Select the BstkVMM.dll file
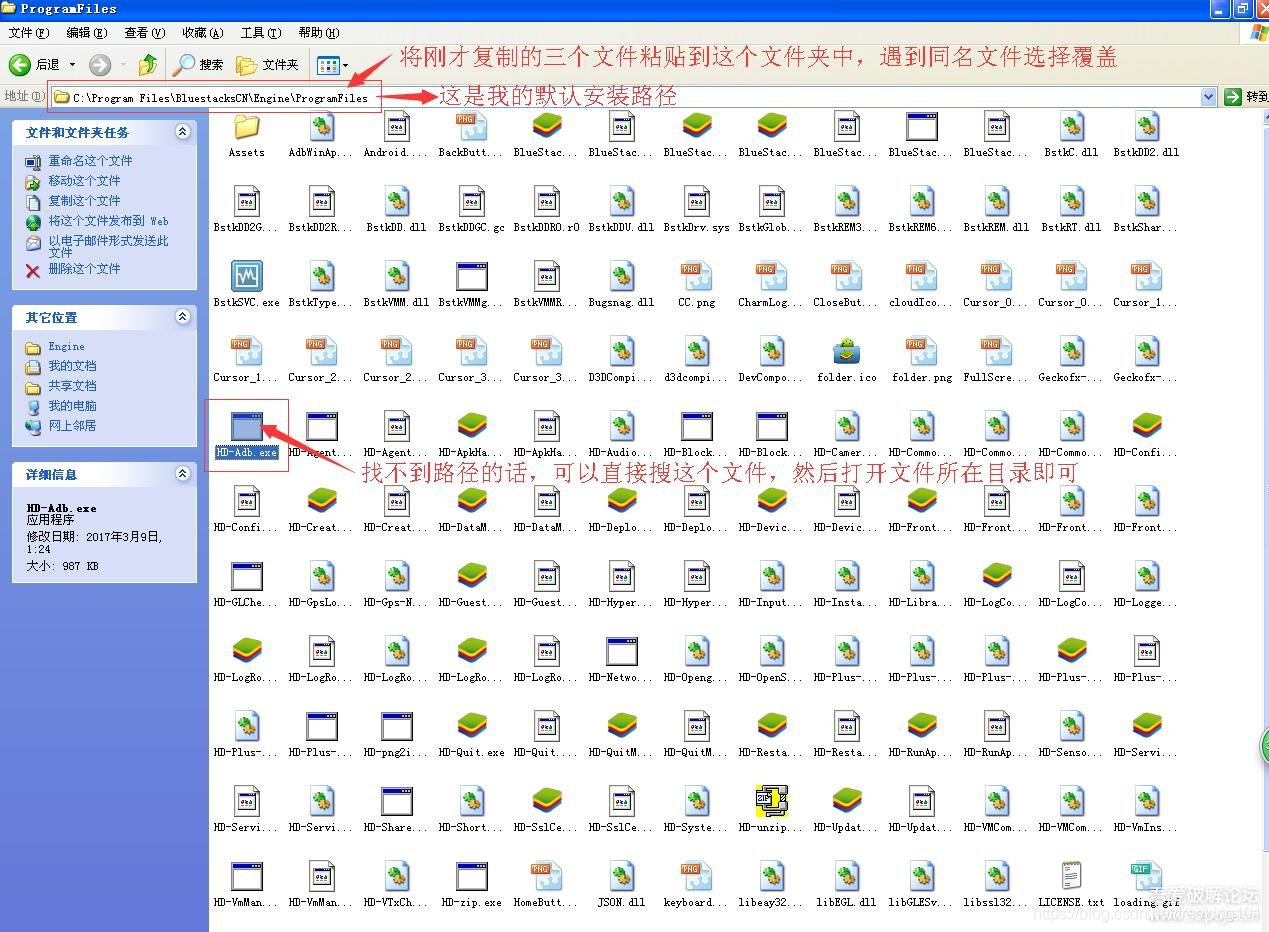The height and width of the screenshot is (932, 1269). [397, 284]
